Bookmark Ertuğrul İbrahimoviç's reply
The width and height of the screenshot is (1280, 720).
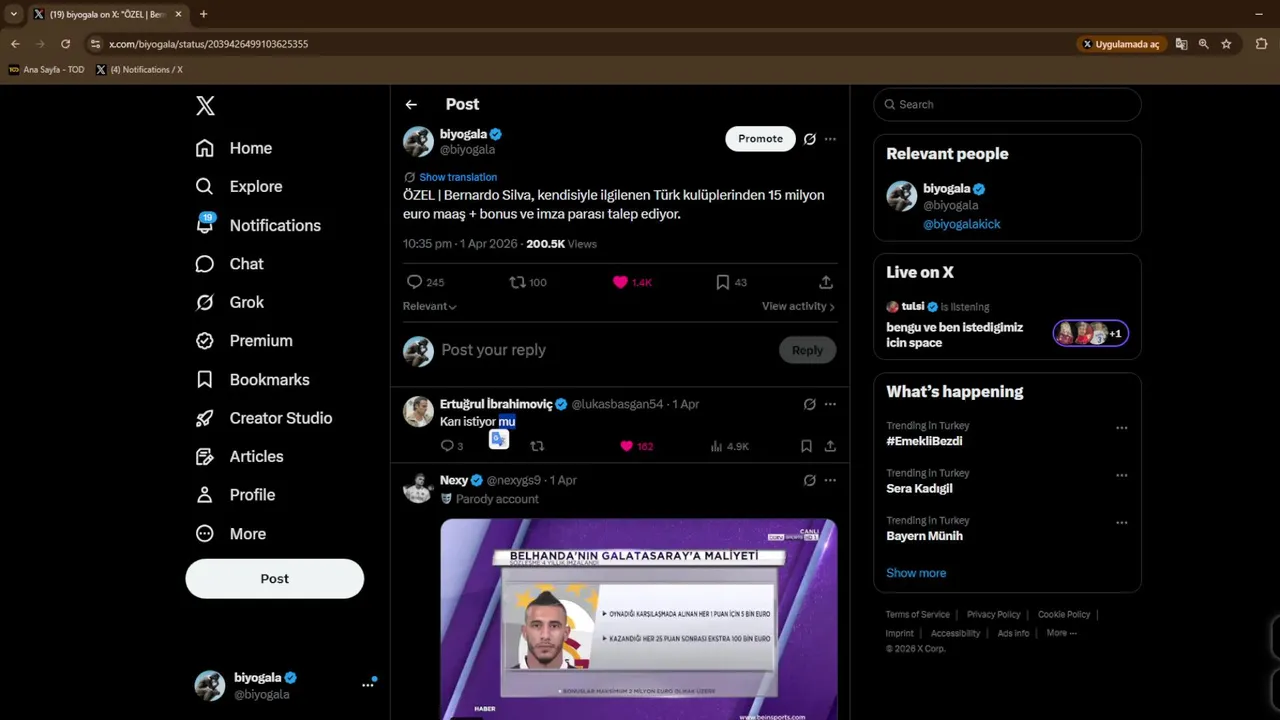coord(806,446)
